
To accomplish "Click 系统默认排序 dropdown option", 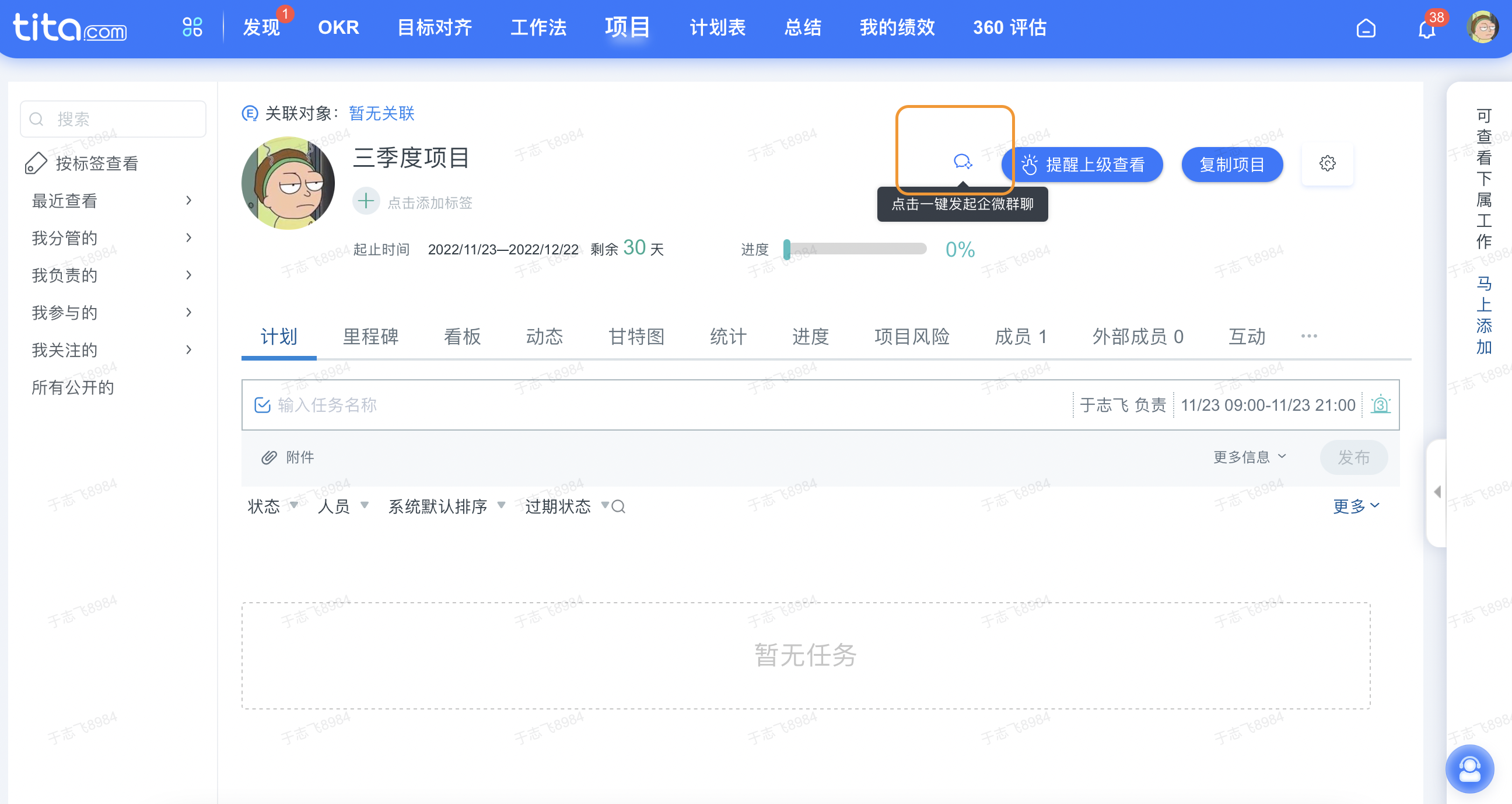I will (x=439, y=506).
